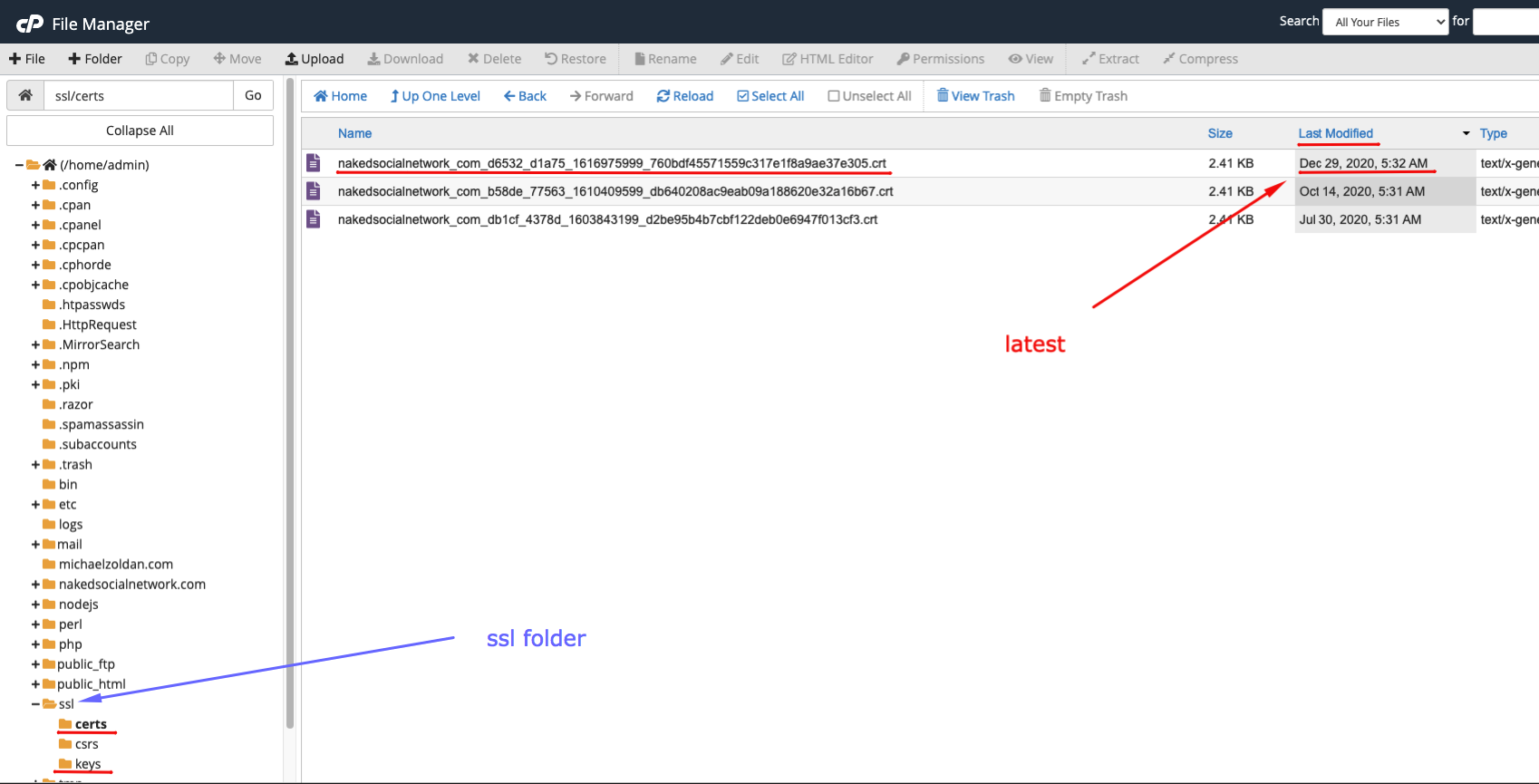Expand the .config folder
Viewport: 1539px width, 784px height.
(x=36, y=185)
